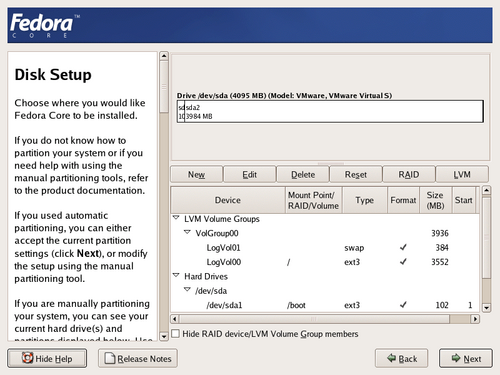Click the size value 3936

(x=440, y=233)
